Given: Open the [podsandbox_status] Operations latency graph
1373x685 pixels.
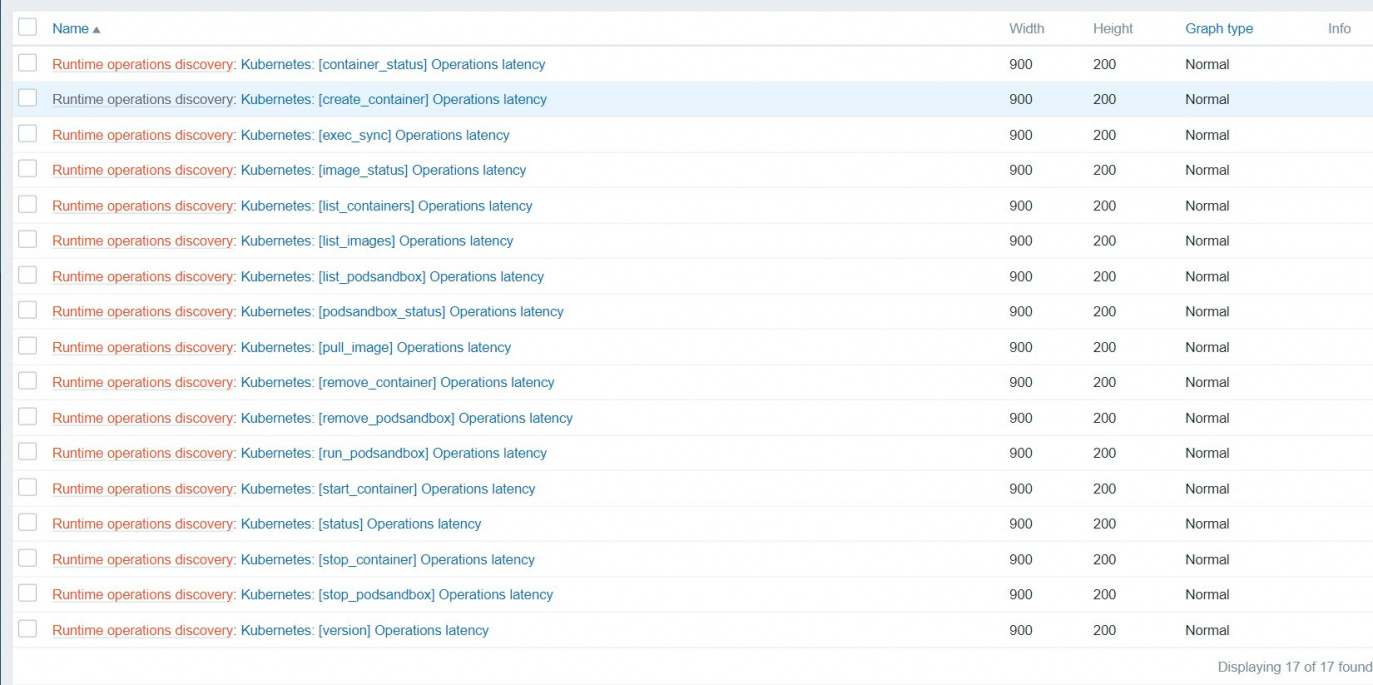Looking at the screenshot, I should [402, 312].
